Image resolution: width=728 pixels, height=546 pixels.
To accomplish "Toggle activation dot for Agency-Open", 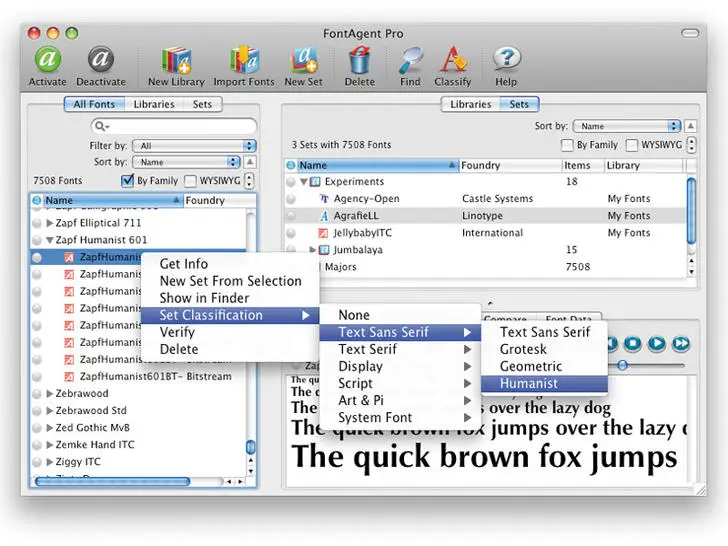I will [x=291, y=199].
